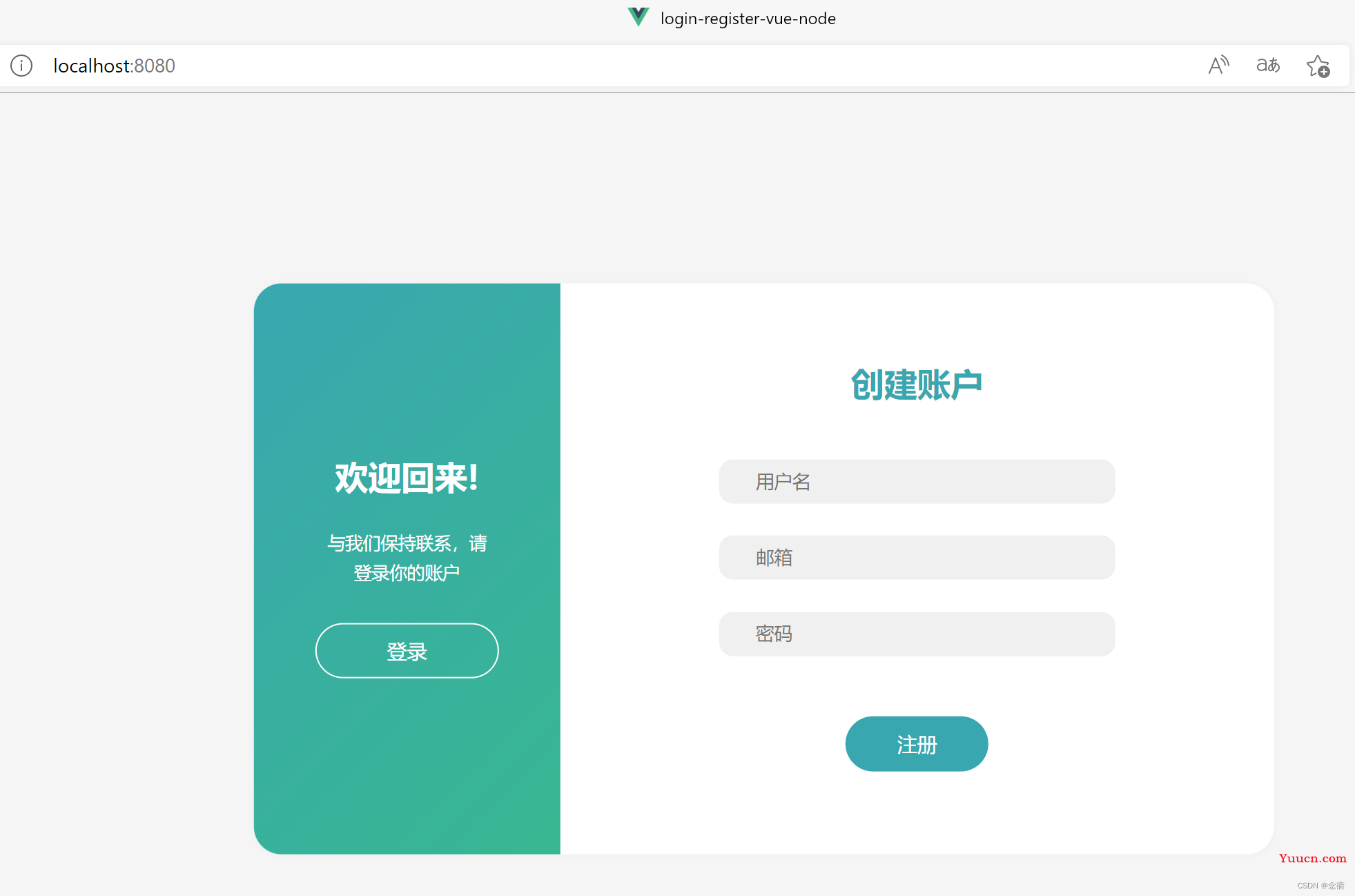The width and height of the screenshot is (1355, 896).
Task: Focus the 密码 password field
Action: pyautogui.click(x=917, y=634)
